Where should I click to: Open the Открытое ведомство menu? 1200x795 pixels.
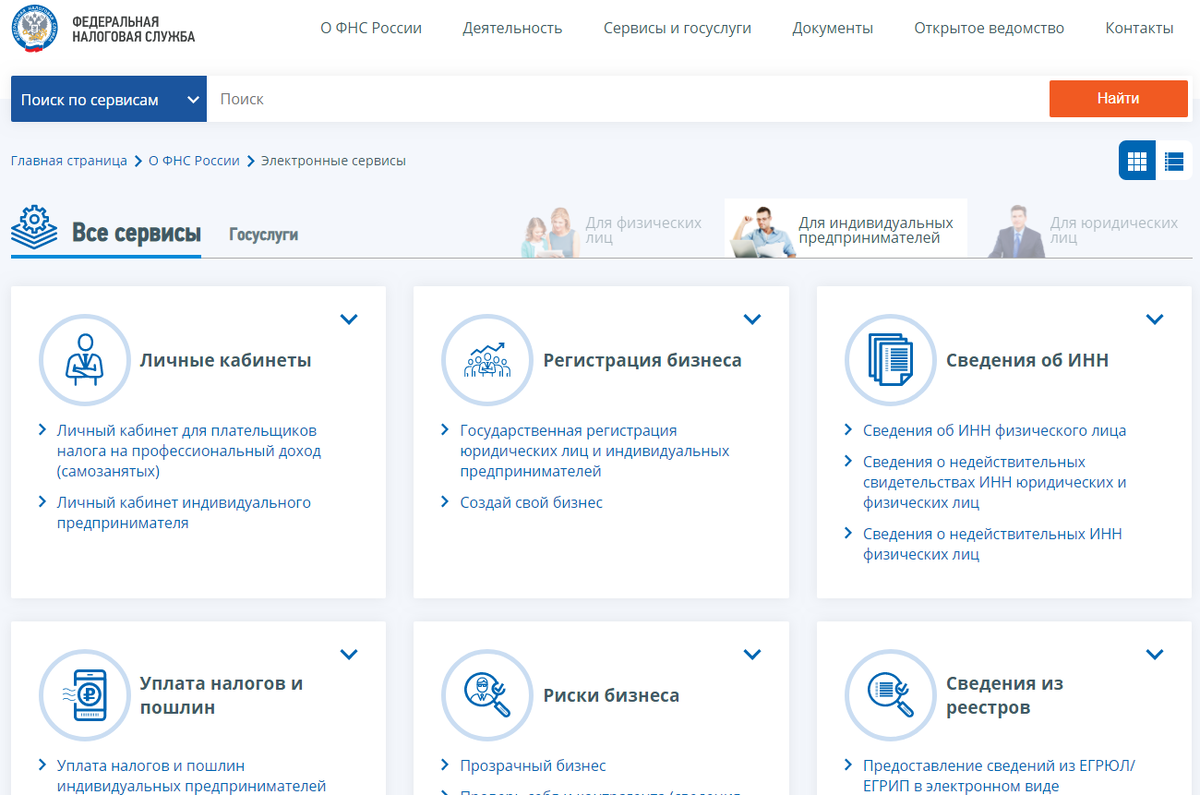coord(989,28)
